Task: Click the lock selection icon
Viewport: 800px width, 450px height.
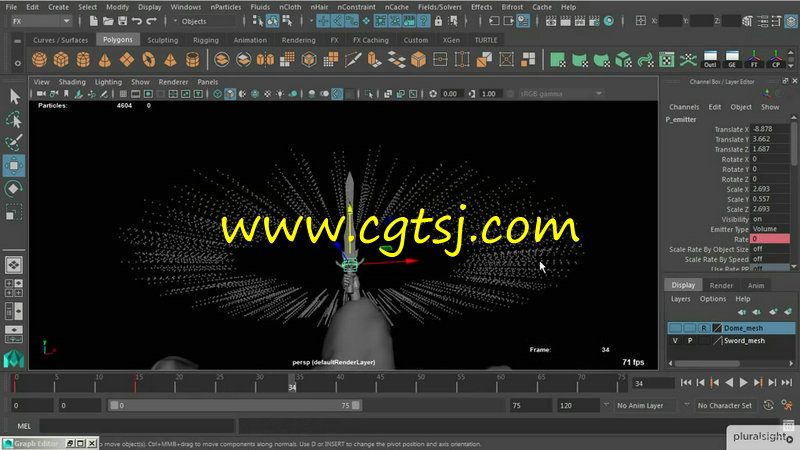Action: 438,21
